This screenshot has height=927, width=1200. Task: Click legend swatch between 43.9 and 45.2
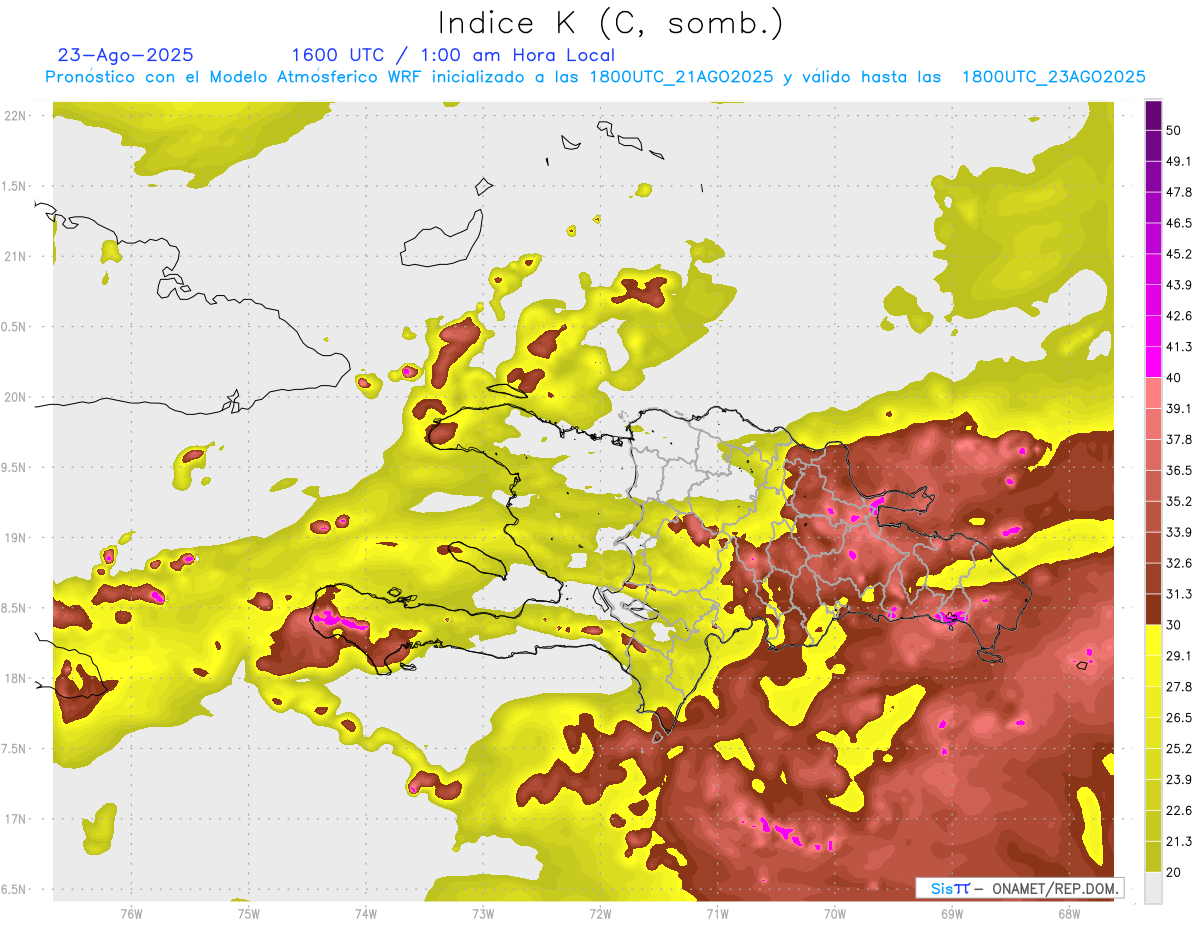click(1153, 269)
